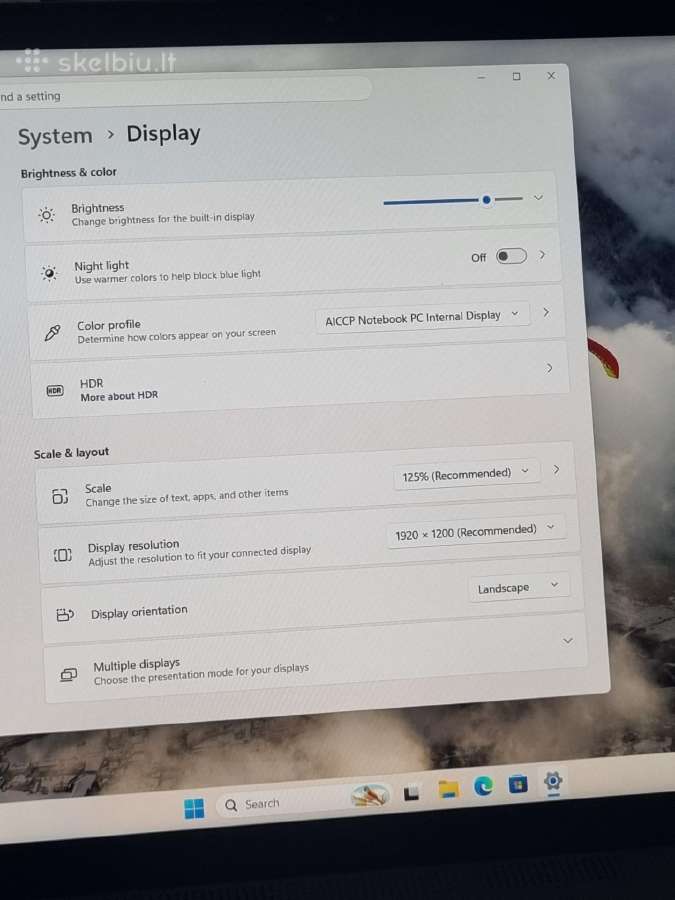675x900 pixels.
Task: Click the HDR badge icon
Action: tap(55, 391)
